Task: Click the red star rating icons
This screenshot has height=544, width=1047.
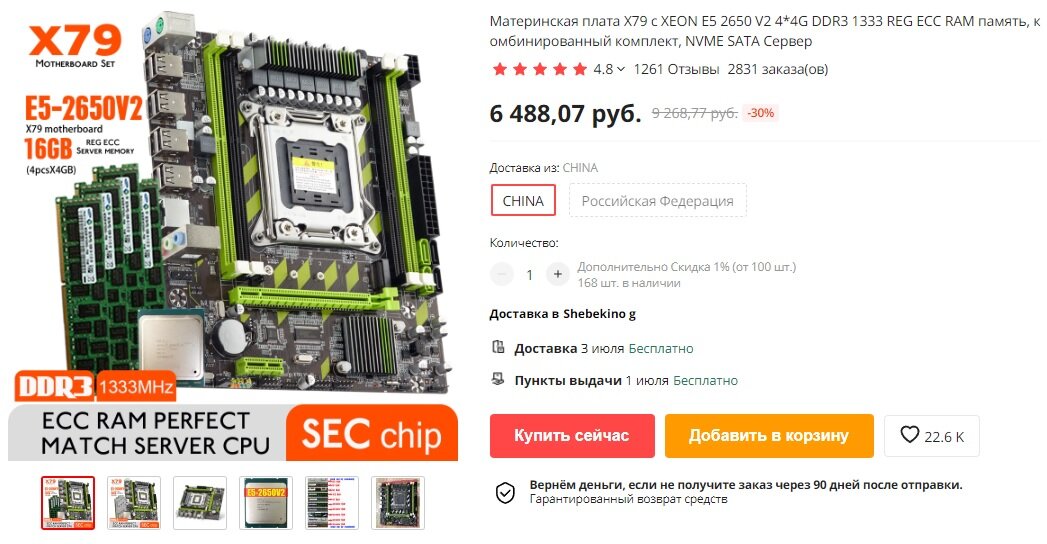Action: (x=540, y=69)
